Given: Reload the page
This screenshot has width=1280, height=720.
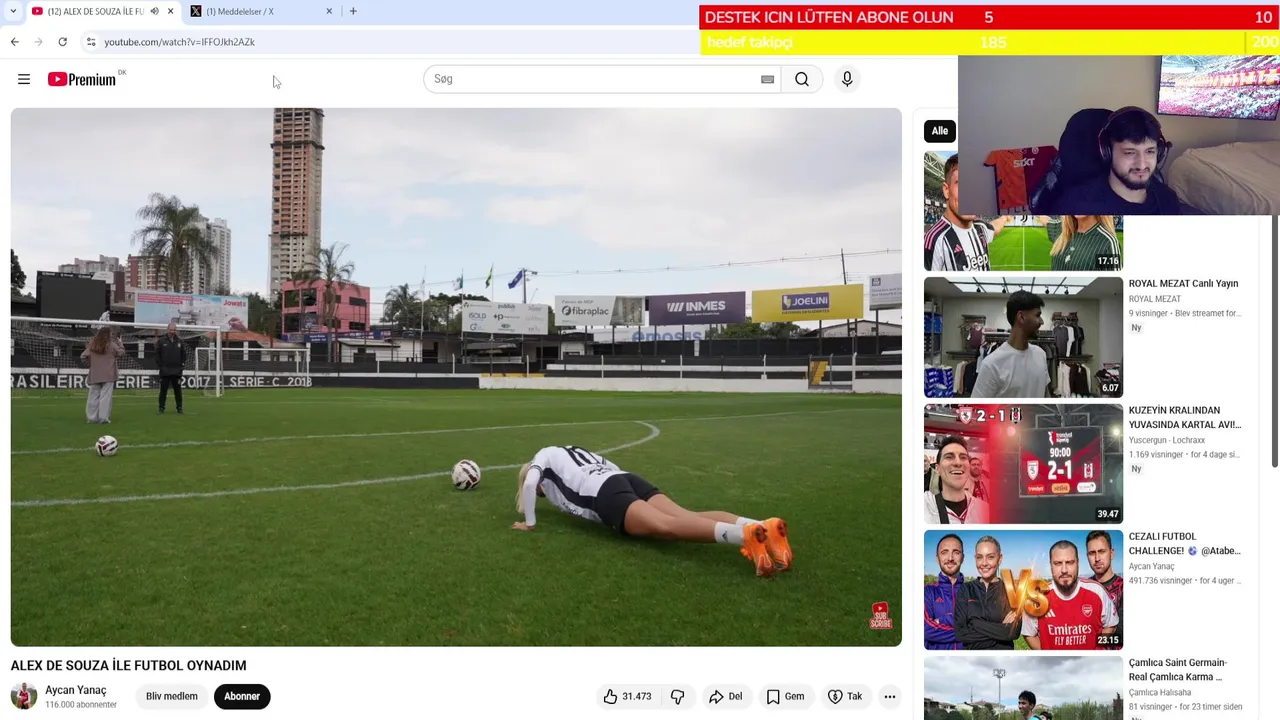Looking at the screenshot, I should (62, 42).
